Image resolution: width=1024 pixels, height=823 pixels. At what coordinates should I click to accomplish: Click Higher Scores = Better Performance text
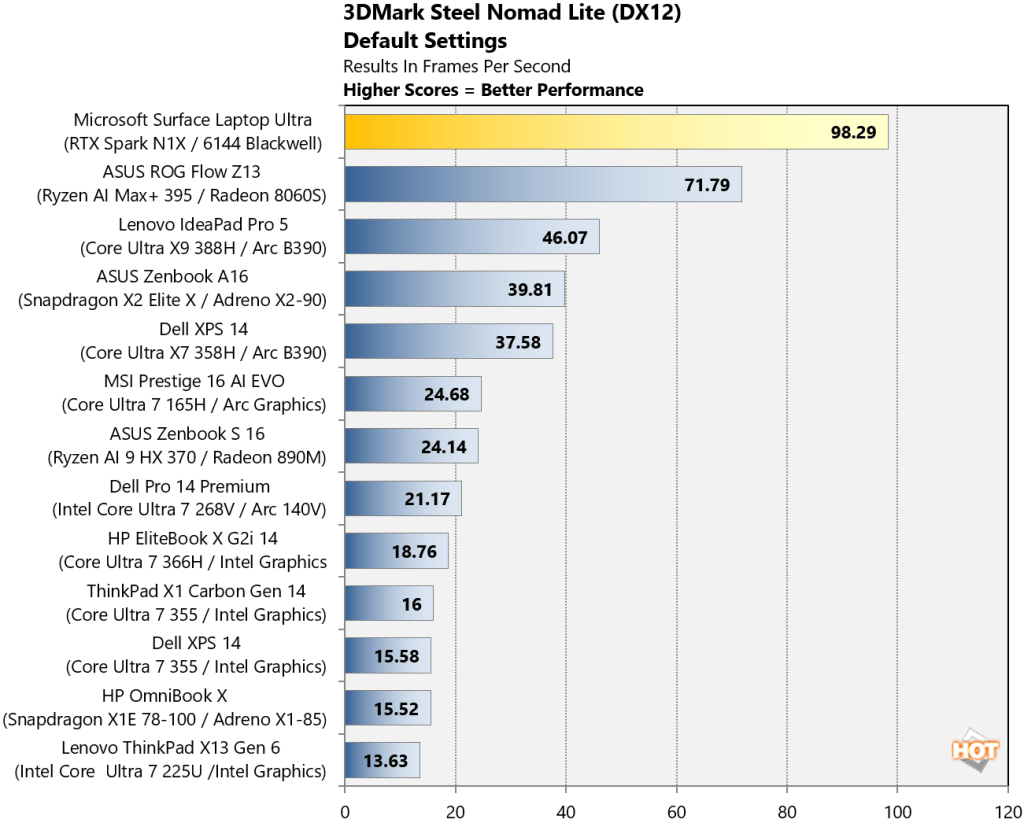pos(494,89)
